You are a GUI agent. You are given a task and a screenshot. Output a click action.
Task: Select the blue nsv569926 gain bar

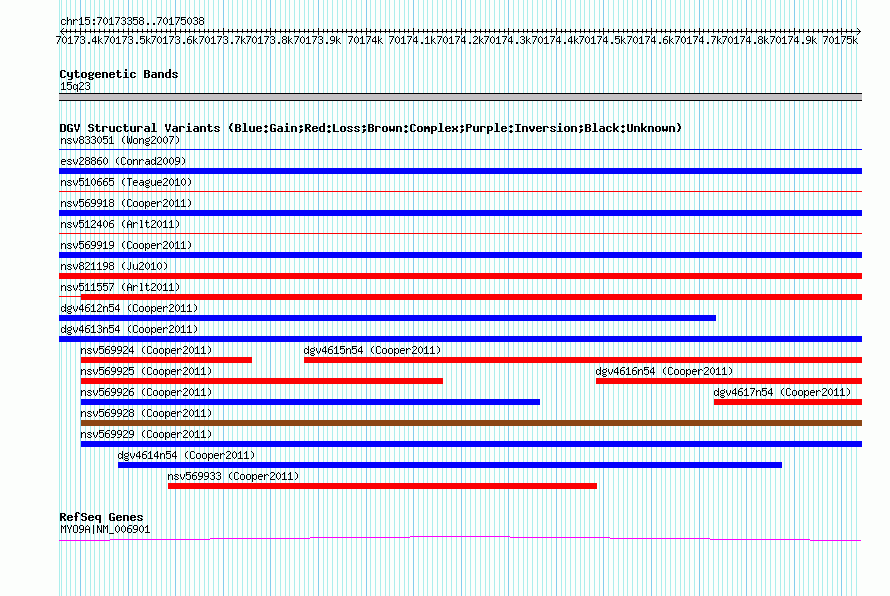coord(310,402)
